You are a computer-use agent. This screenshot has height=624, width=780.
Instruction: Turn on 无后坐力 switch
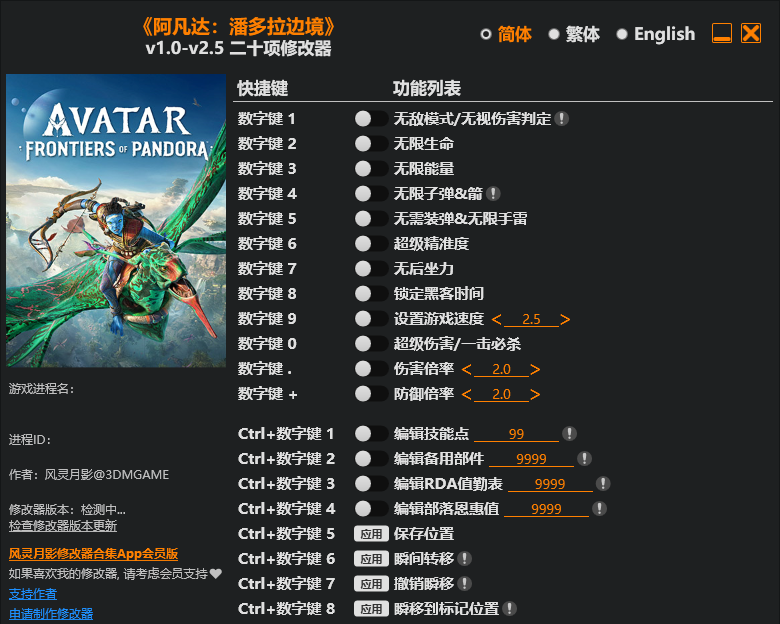tap(371, 268)
